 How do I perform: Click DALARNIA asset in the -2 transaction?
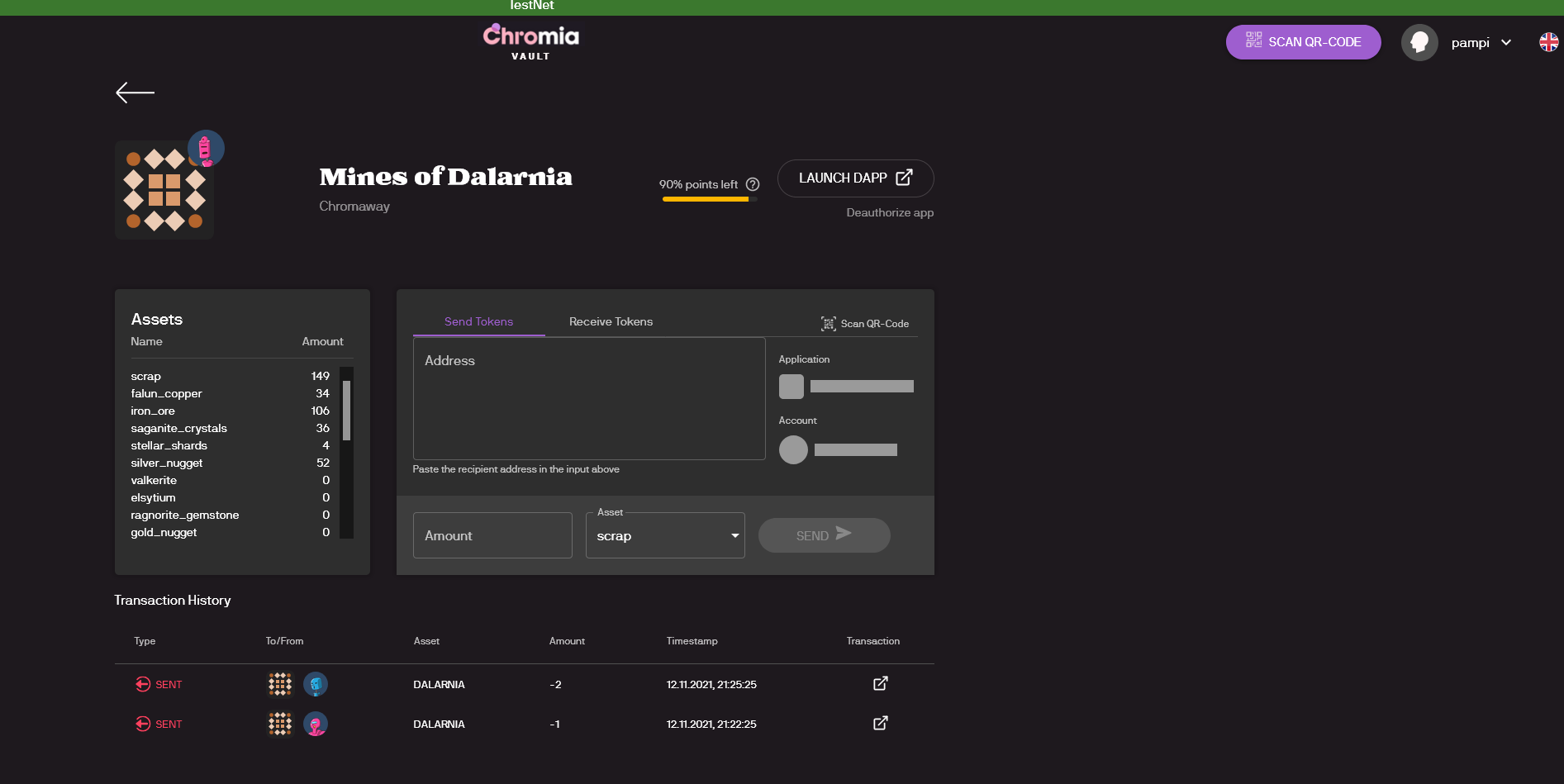point(439,684)
